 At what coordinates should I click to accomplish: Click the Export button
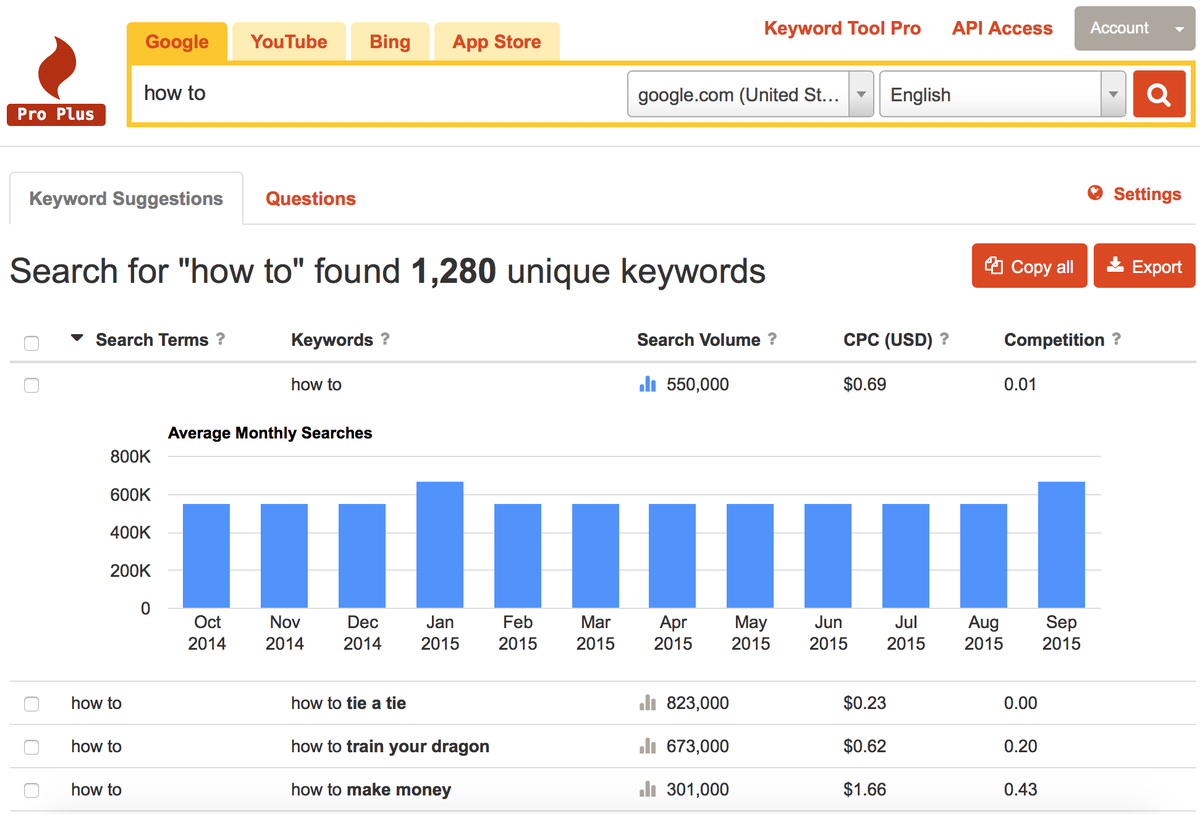(x=1144, y=266)
